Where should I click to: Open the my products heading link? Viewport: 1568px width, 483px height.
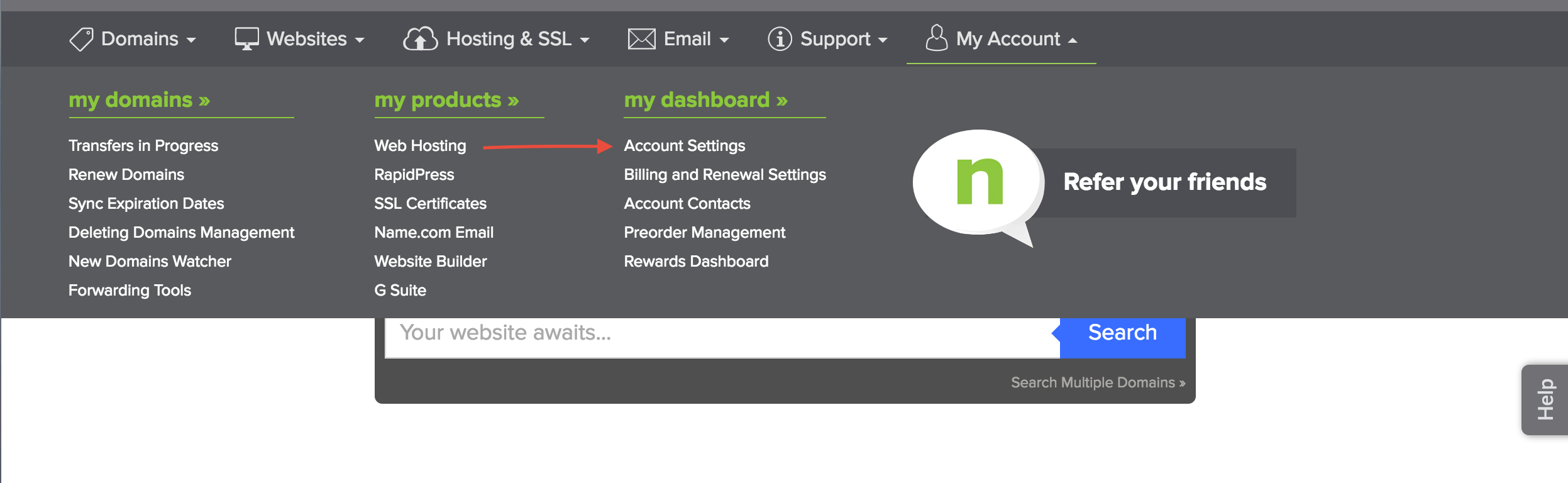tap(446, 100)
